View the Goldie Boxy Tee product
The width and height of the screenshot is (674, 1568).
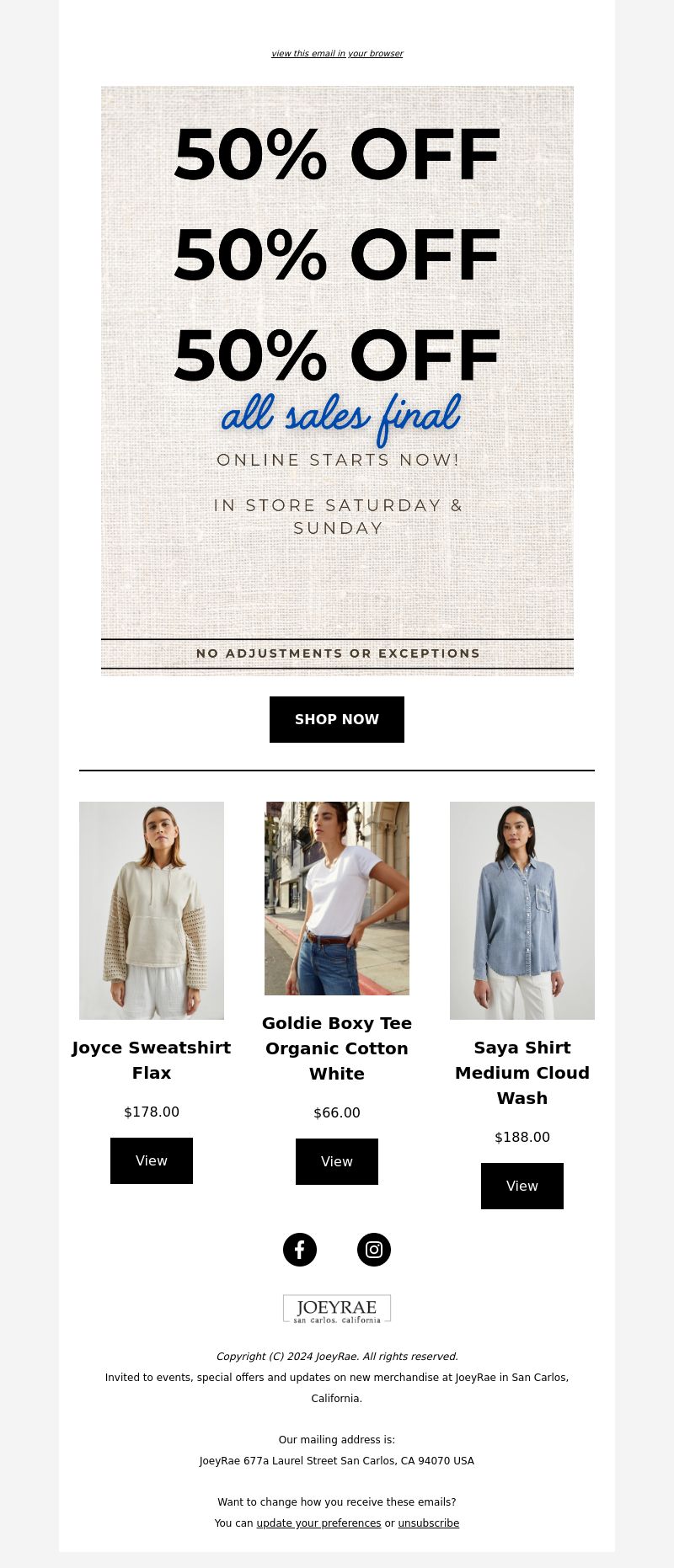[337, 1161]
